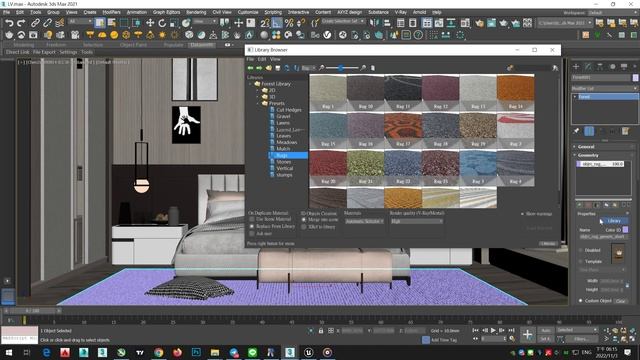Screen dimensions: 640x360
Task: Open the Graph Editors menu
Action: pyautogui.click(x=167, y=12)
